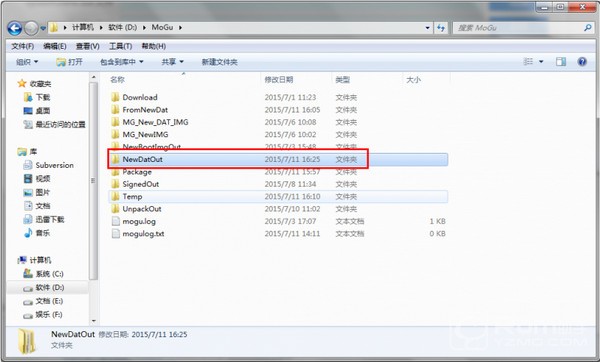Click the search MoGu input field
Viewport: 600px width, 362px height.
coord(519,28)
